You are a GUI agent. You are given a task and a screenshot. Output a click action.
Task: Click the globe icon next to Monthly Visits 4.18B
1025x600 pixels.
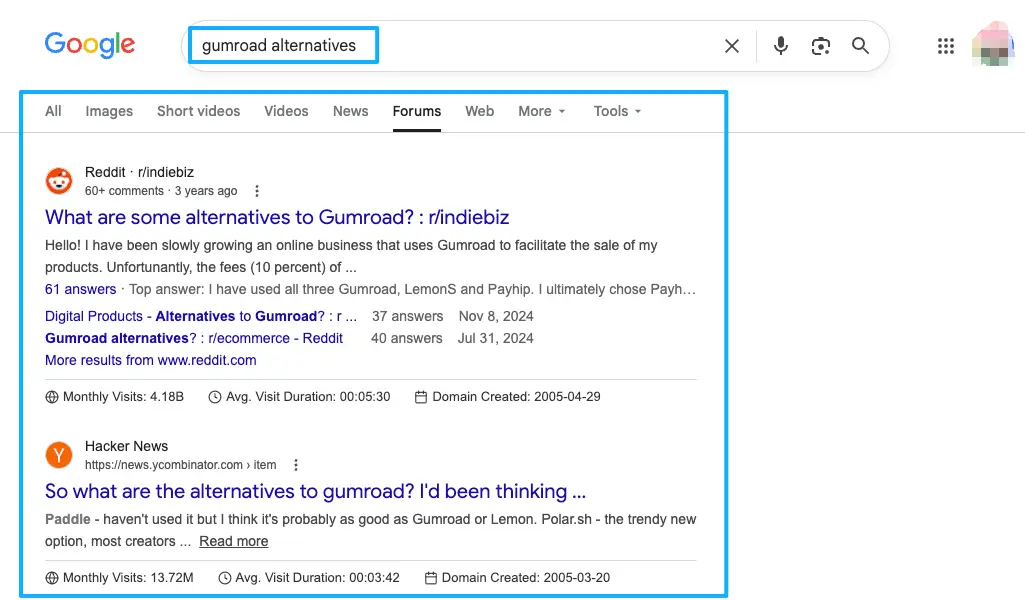[x=52, y=397]
